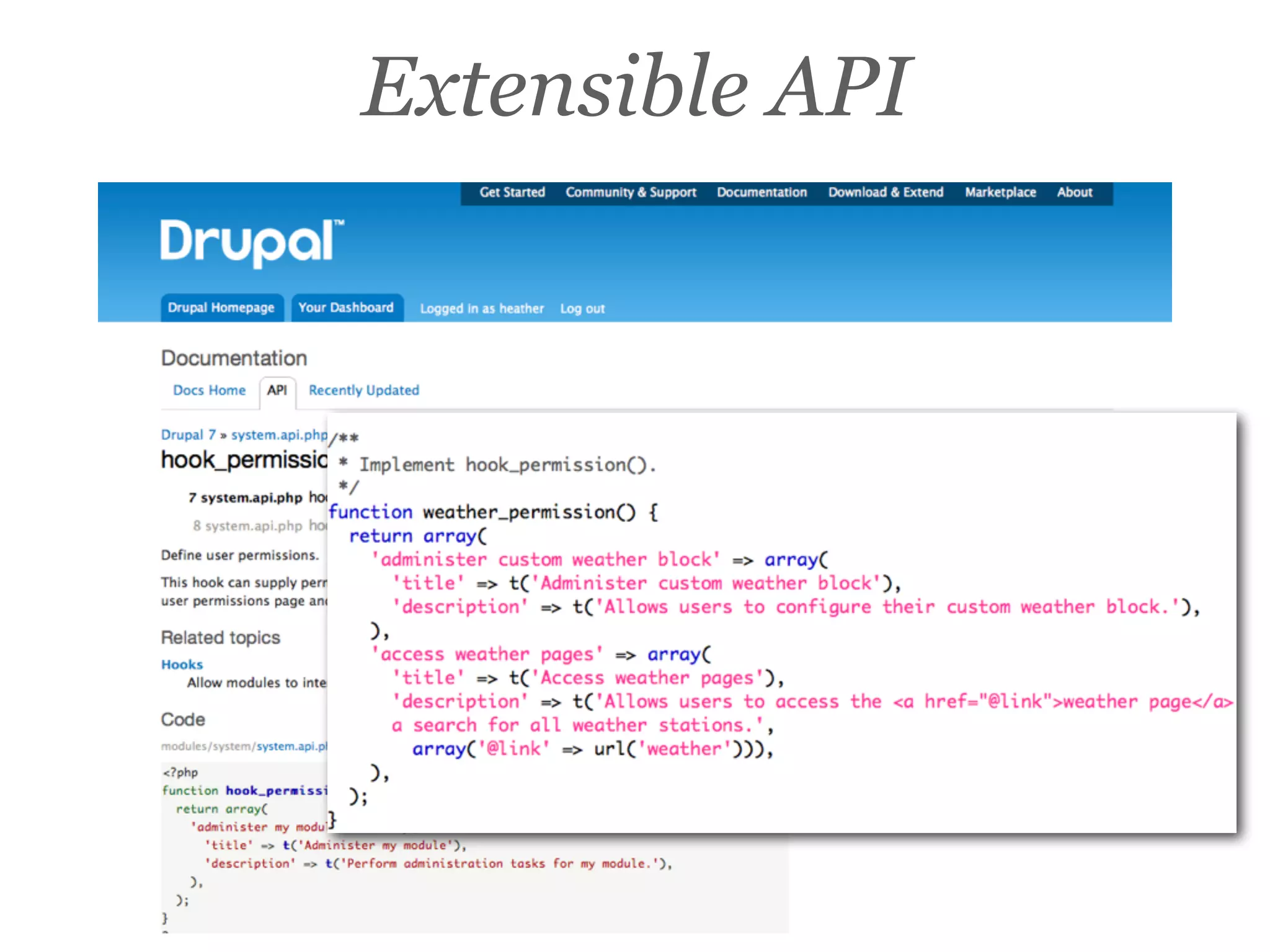Click system.api.php breadcrumb link
The image size is (1270, 952).
pos(279,435)
